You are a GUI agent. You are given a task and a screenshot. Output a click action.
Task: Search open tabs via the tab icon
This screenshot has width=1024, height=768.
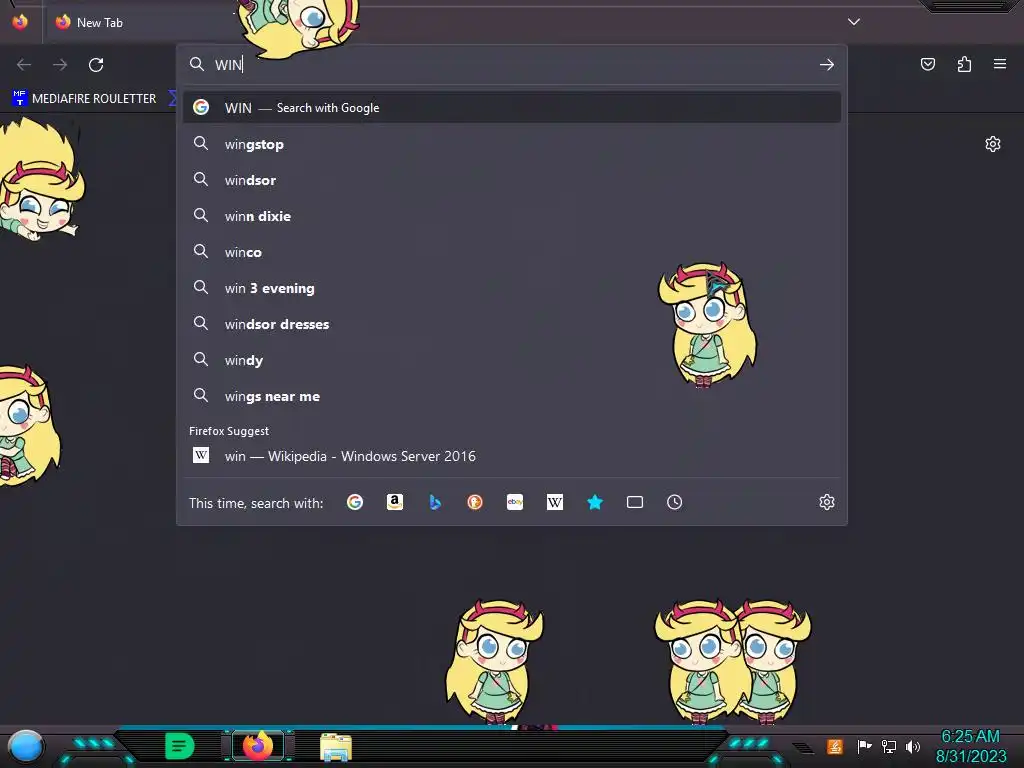(635, 502)
